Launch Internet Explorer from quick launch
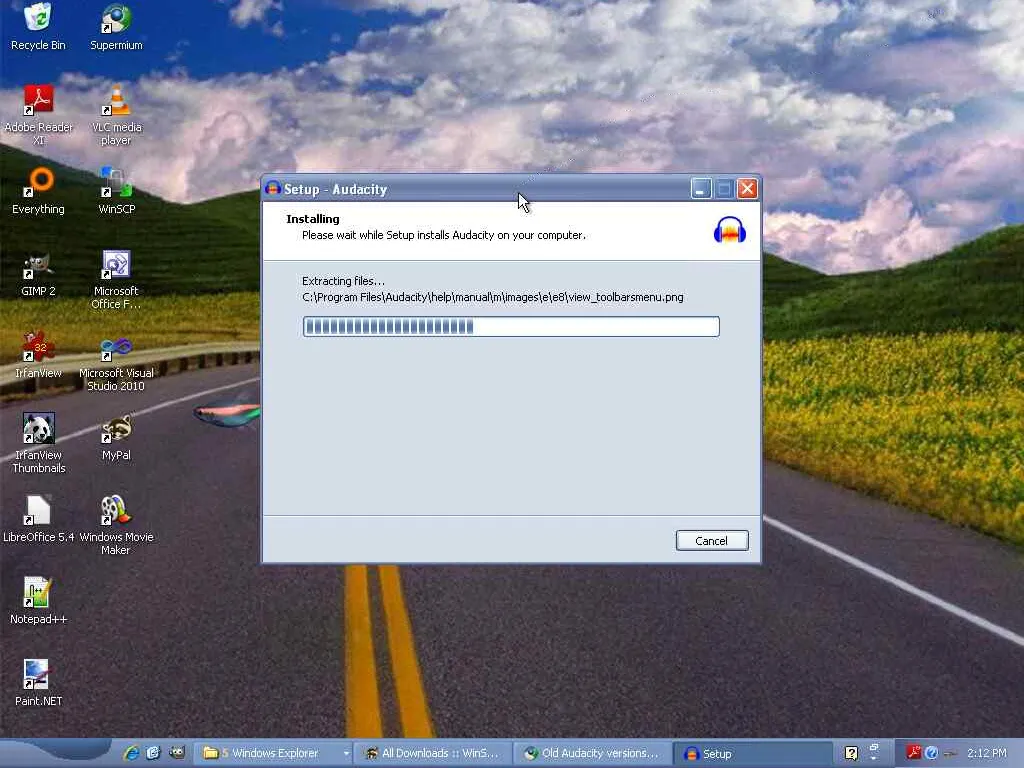Image resolution: width=1024 pixels, height=768 pixels. (x=131, y=753)
